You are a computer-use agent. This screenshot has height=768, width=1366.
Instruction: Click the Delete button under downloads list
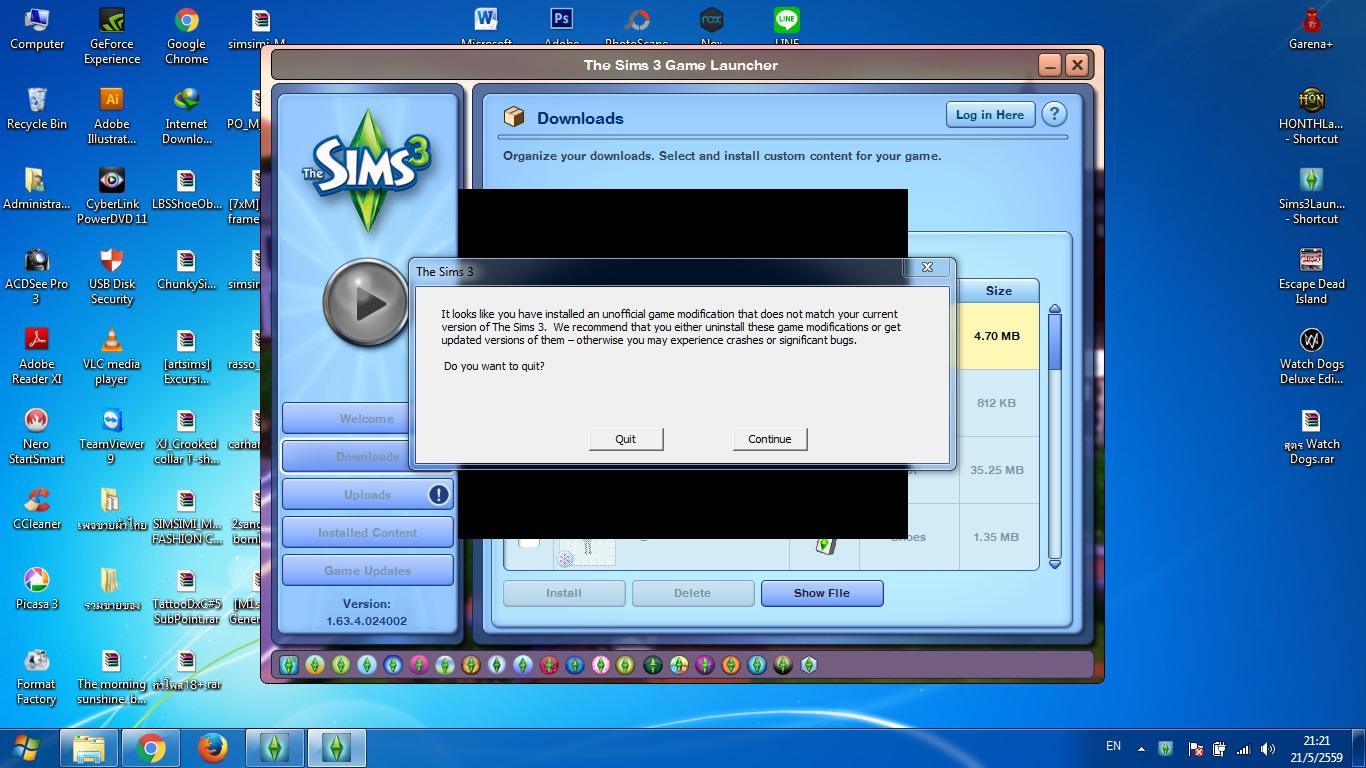[692, 593]
